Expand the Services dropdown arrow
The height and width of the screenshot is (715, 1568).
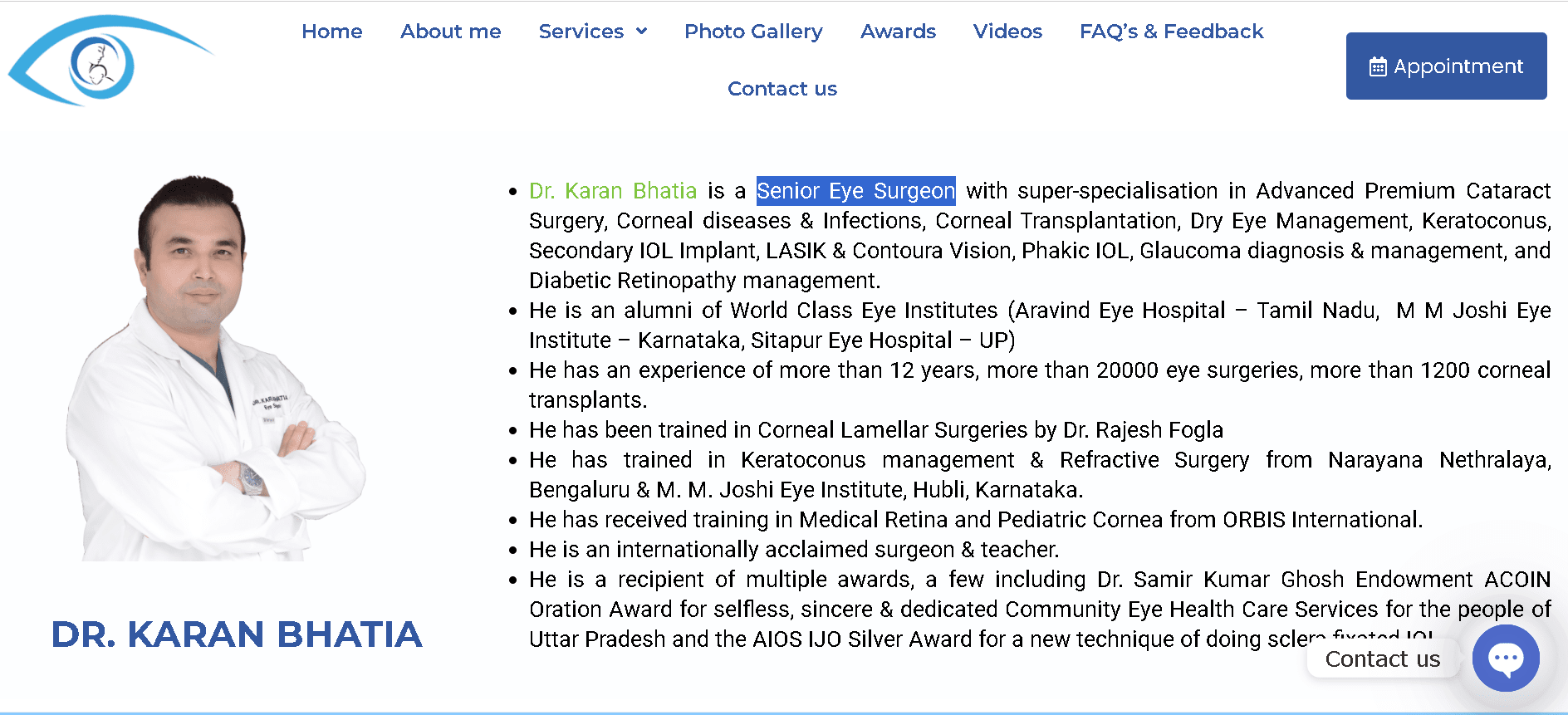pyautogui.click(x=641, y=32)
